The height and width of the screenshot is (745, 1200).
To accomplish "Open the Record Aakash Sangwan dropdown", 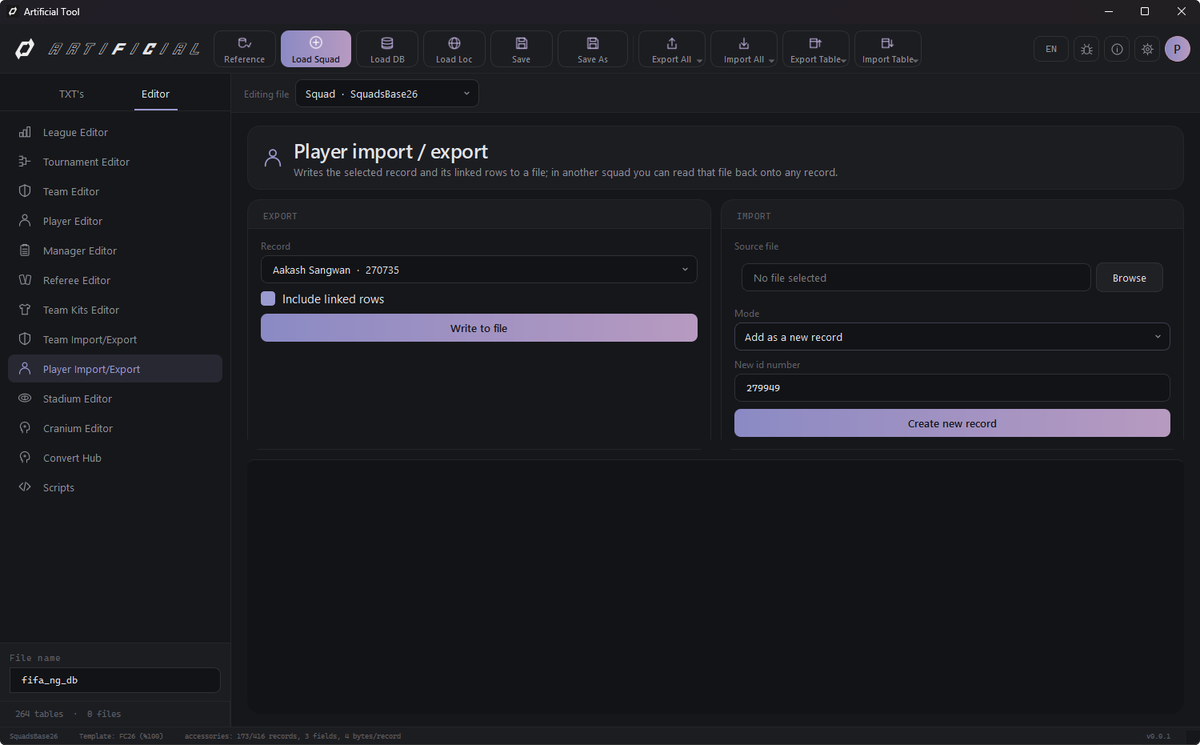I will pos(479,270).
